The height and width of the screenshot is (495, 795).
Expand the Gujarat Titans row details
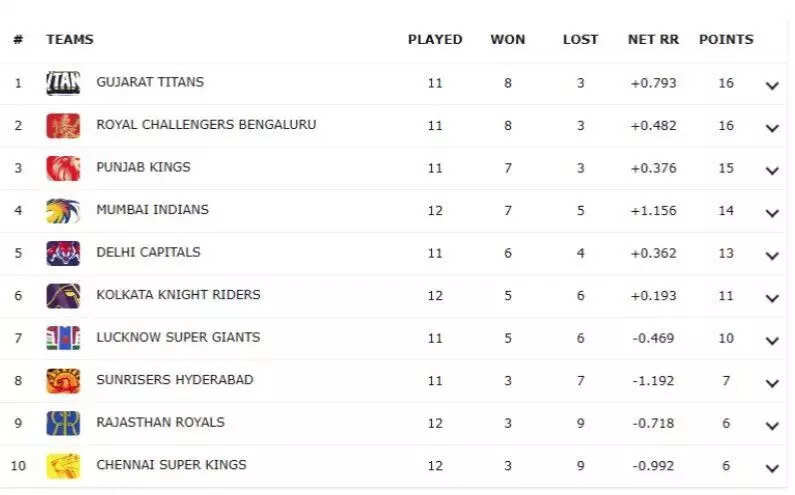[772, 86]
